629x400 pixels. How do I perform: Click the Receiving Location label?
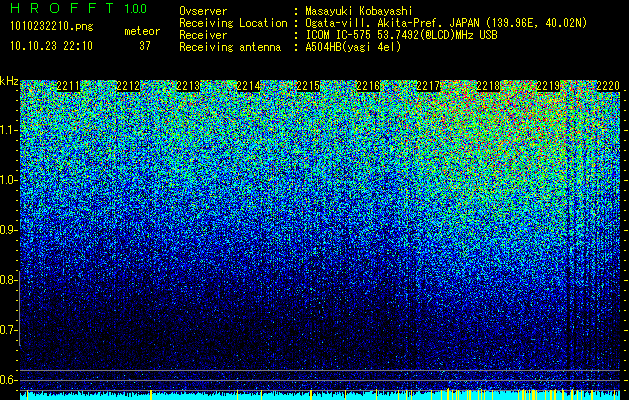point(233,24)
